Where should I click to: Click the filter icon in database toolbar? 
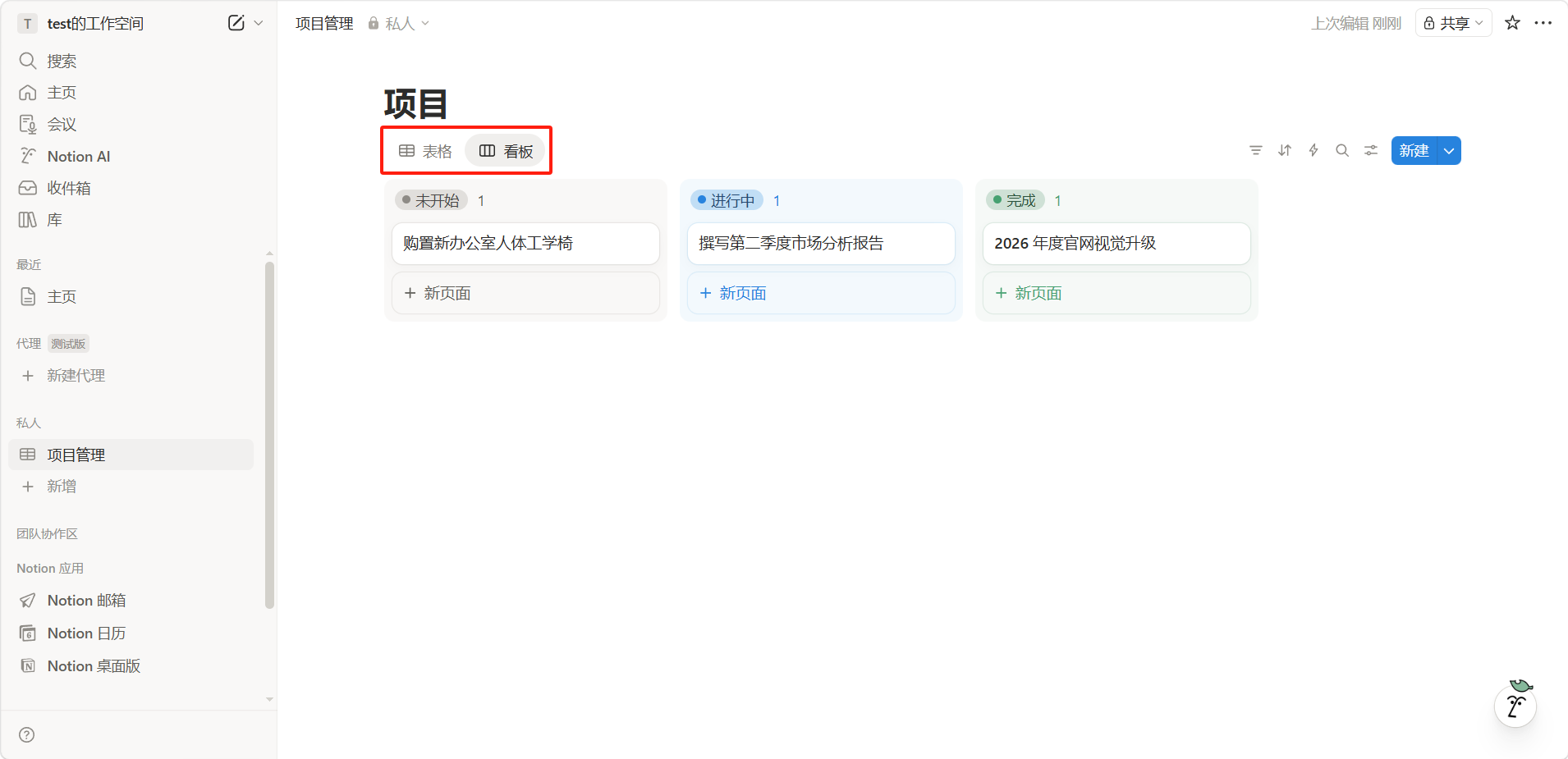point(1255,150)
